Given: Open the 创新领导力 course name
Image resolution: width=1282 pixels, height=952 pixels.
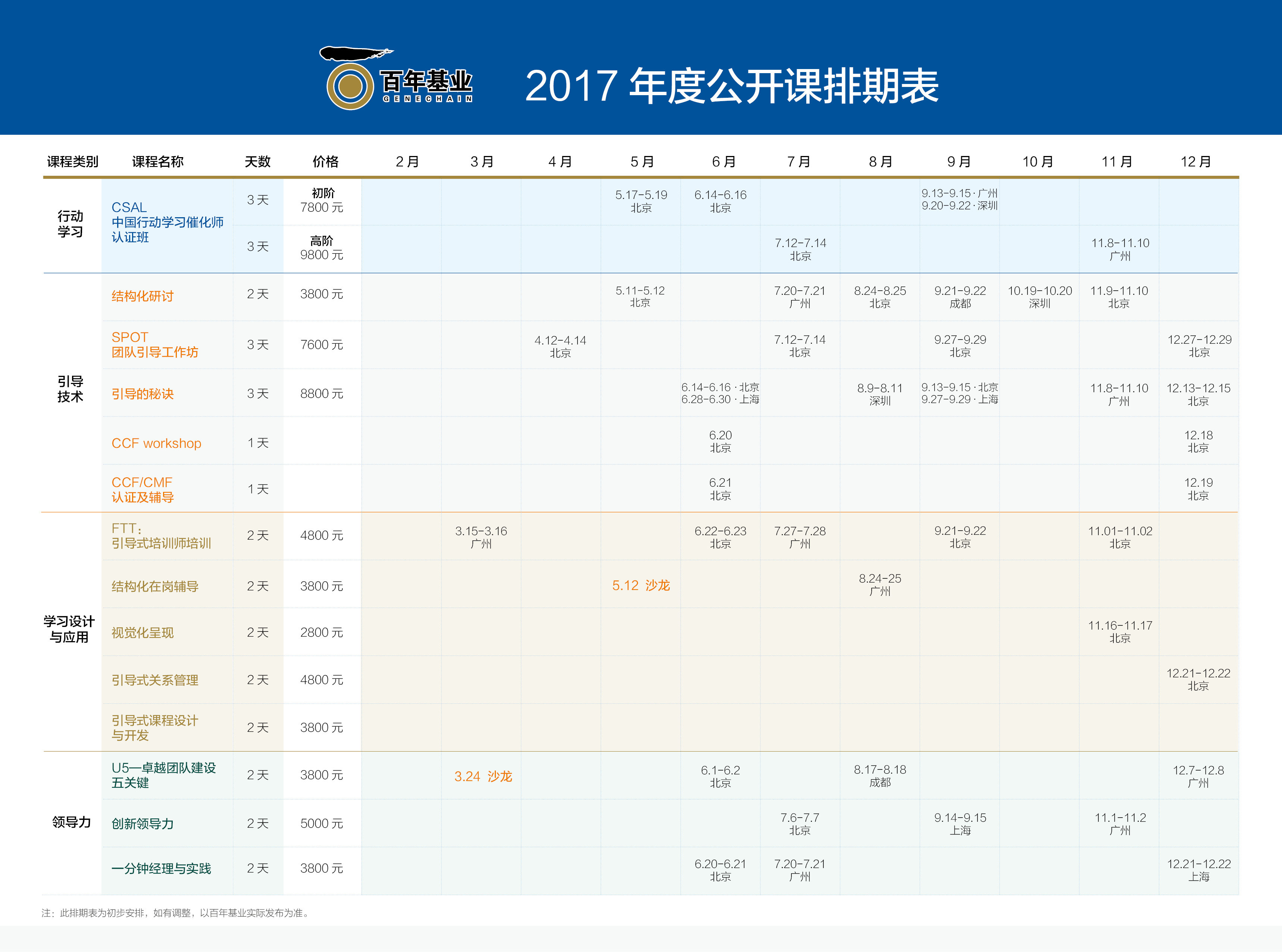Looking at the screenshot, I should tap(142, 824).
